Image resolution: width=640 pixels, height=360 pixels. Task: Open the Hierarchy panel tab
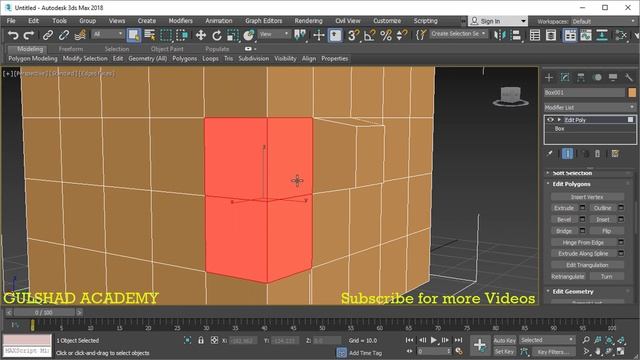(x=581, y=77)
